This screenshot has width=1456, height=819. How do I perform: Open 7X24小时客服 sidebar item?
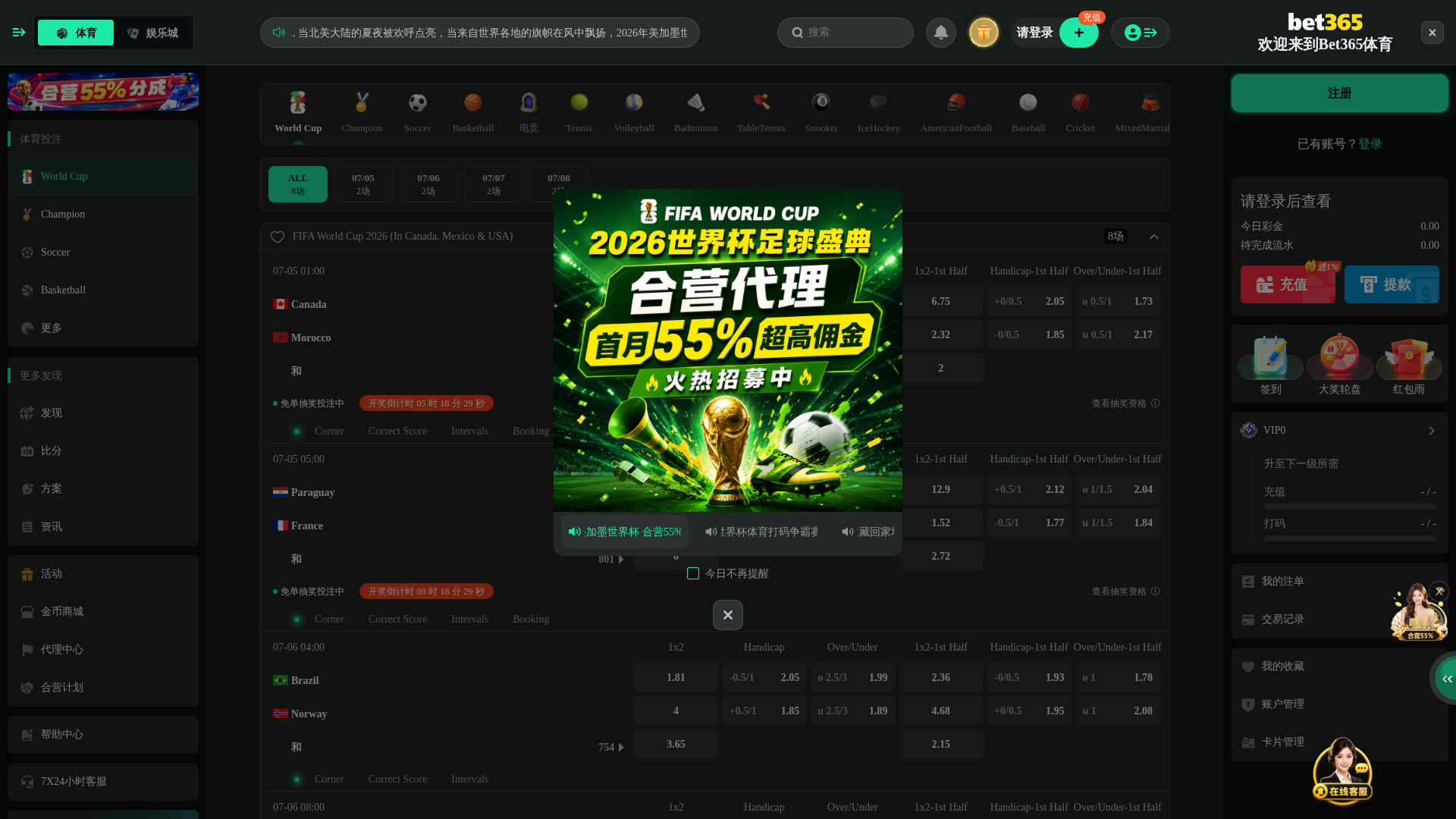click(x=103, y=782)
